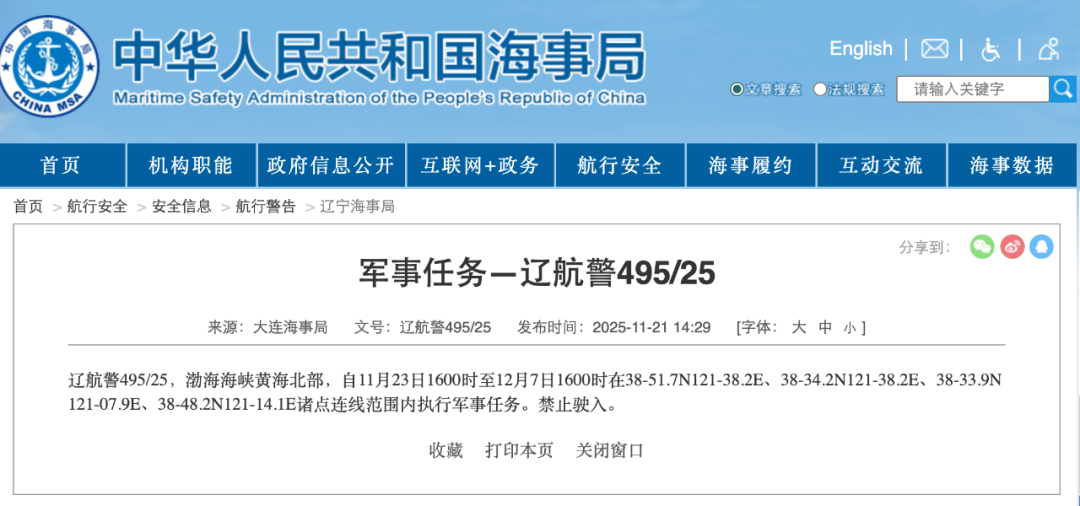This screenshot has width=1080, height=506.
Task: Switch to the English site
Action: tap(860, 49)
